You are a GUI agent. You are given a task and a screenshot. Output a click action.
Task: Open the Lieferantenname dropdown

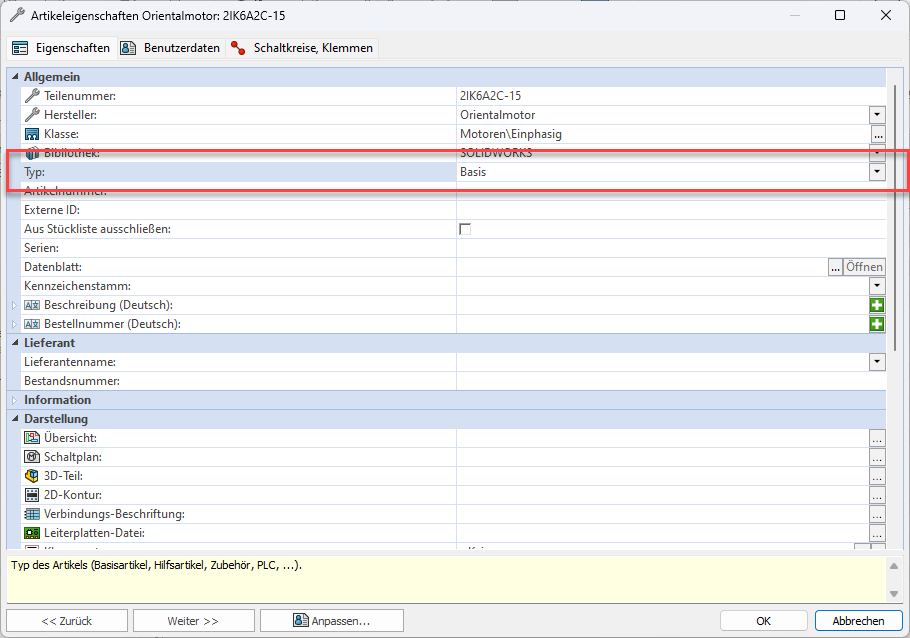[877, 362]
